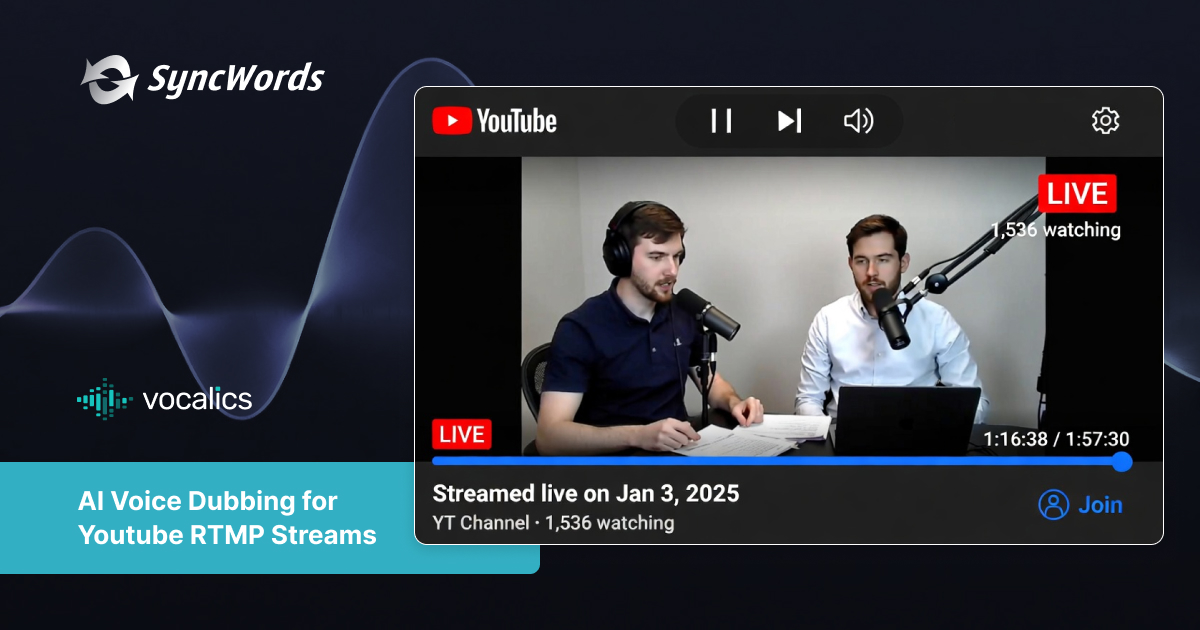This screenshot has height=630, width=1200.
Task: Toggle the LIVE indicator near the progress bar
Action: [x=461, y=433]
